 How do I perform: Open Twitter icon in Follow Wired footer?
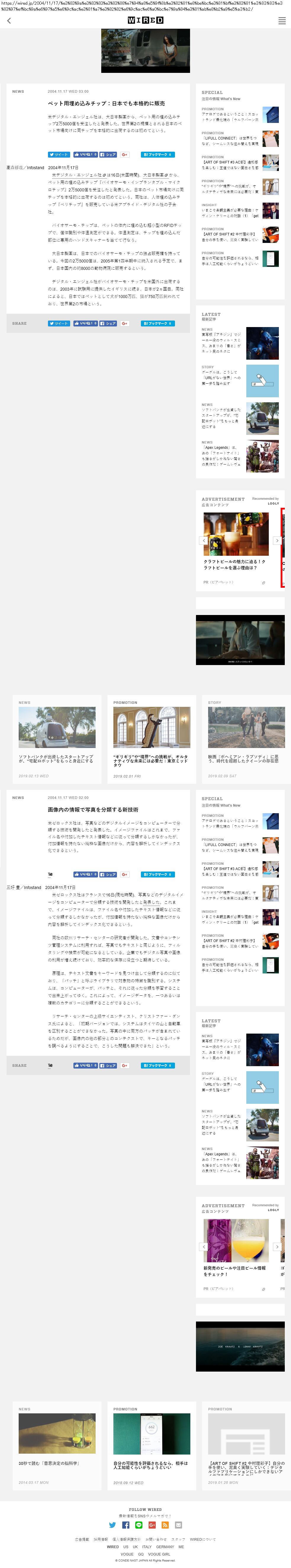click(112, 1525)
